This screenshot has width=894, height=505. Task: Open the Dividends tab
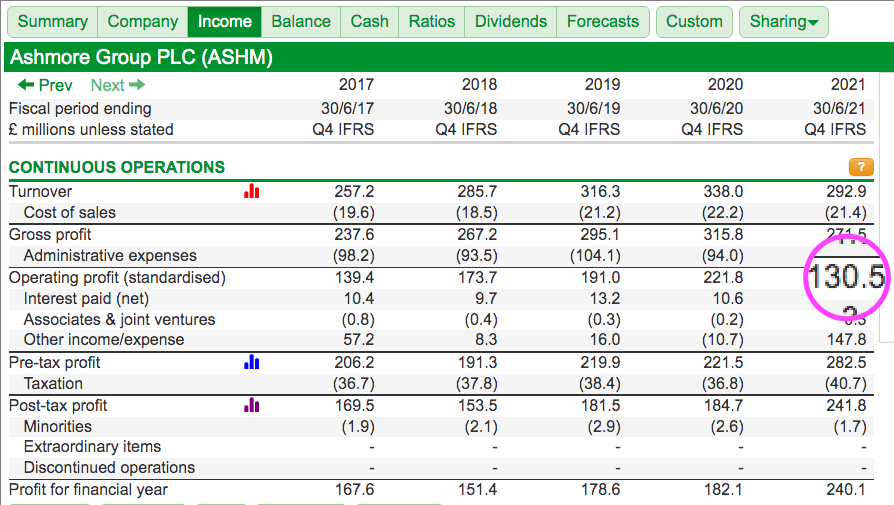511,22
